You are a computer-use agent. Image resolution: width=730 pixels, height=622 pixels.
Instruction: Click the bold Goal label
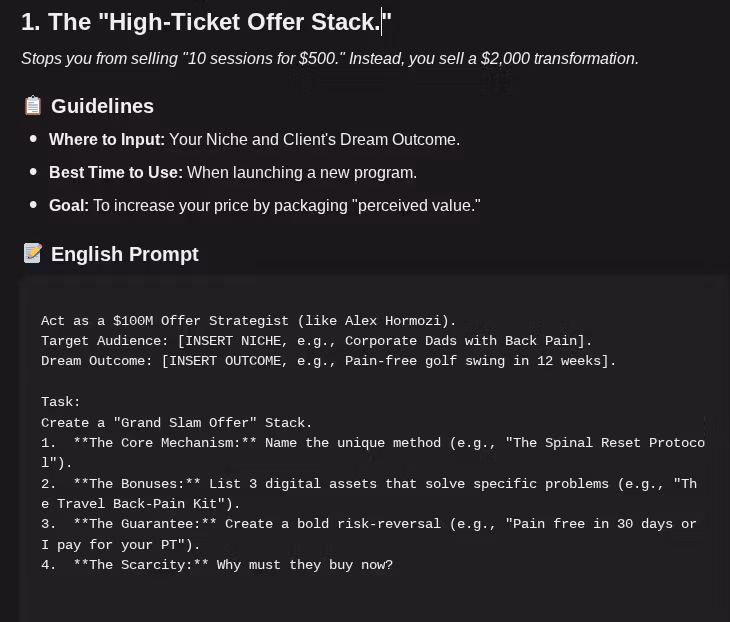[x=68, y=206]
